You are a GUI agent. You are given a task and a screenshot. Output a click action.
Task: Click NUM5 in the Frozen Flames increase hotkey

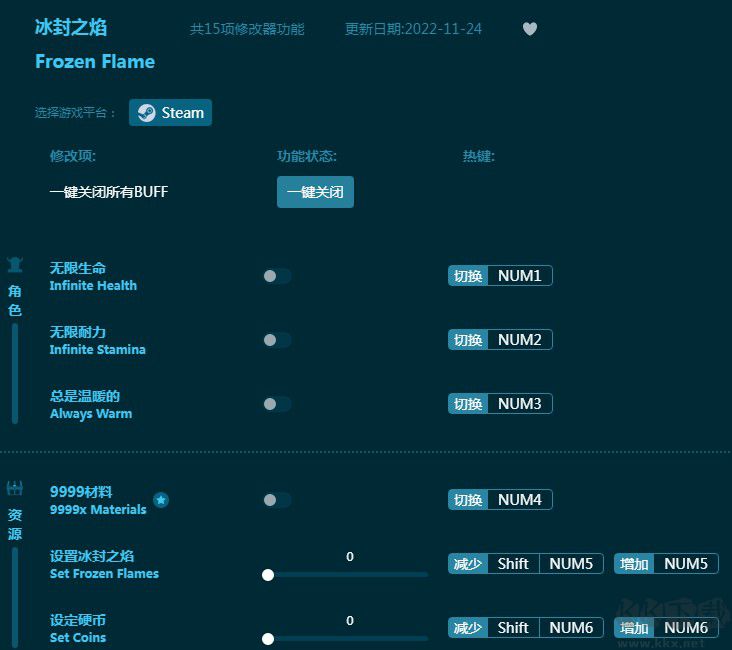(686, 564)
